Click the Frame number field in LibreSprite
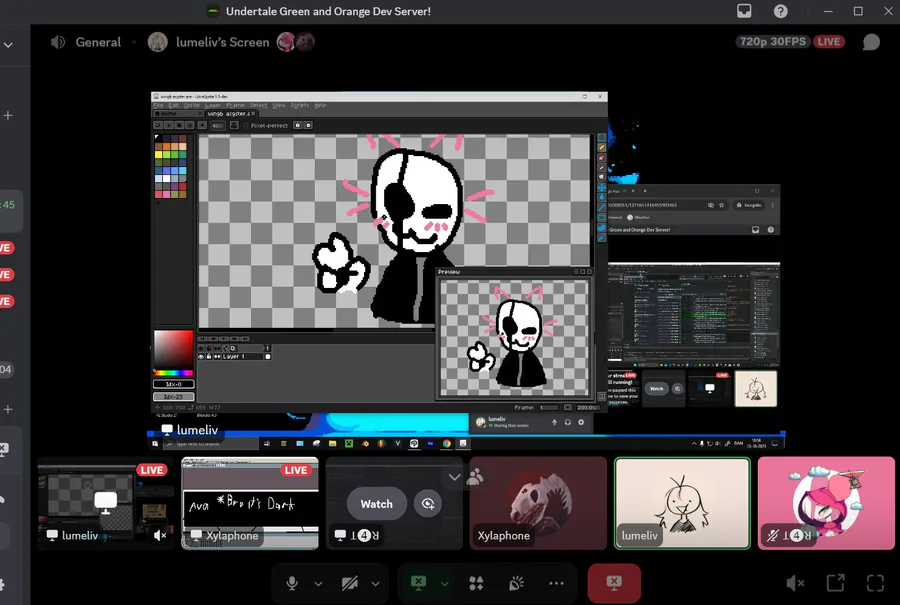 tap(549, 408)
